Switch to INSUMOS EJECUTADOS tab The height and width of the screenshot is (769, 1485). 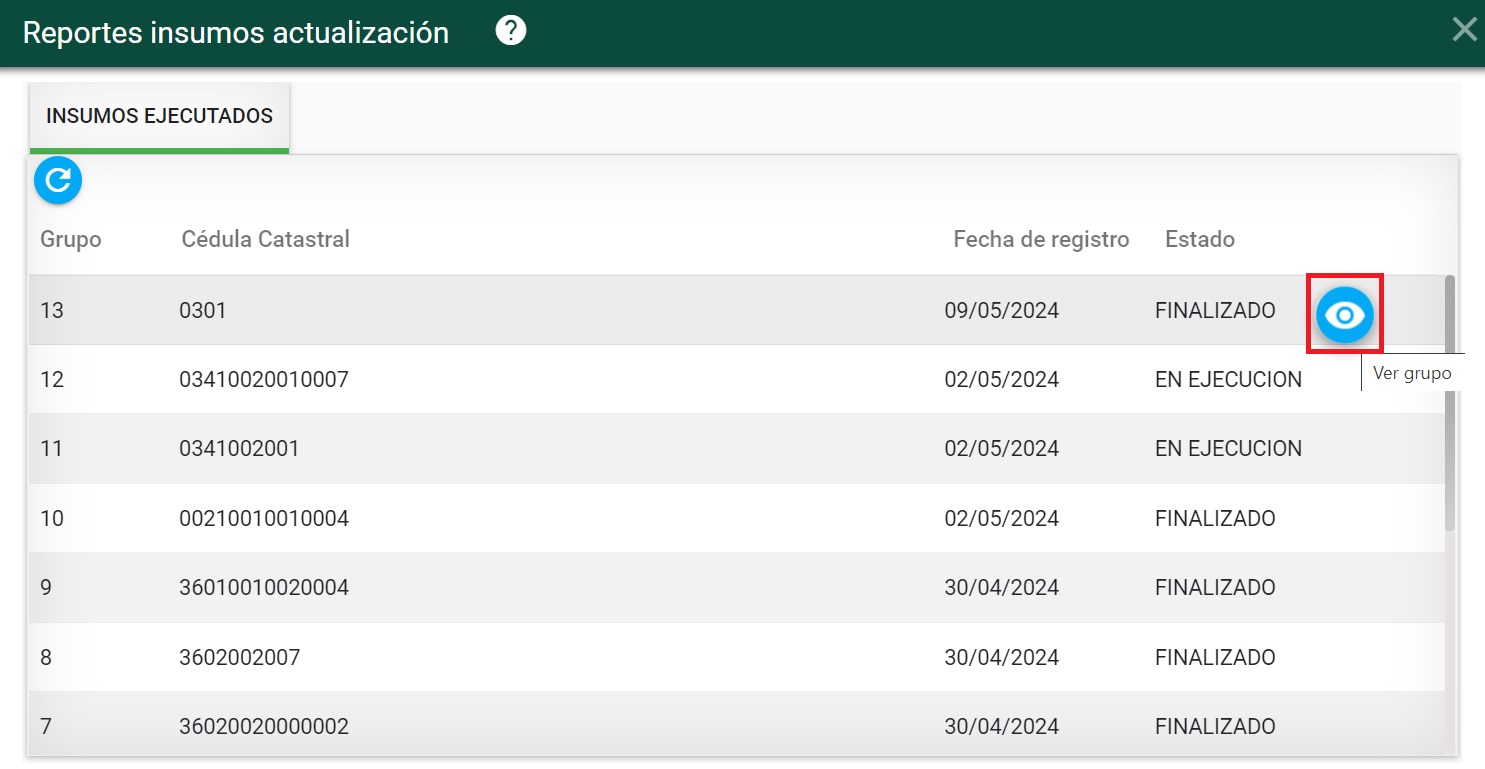click(159, 117)
